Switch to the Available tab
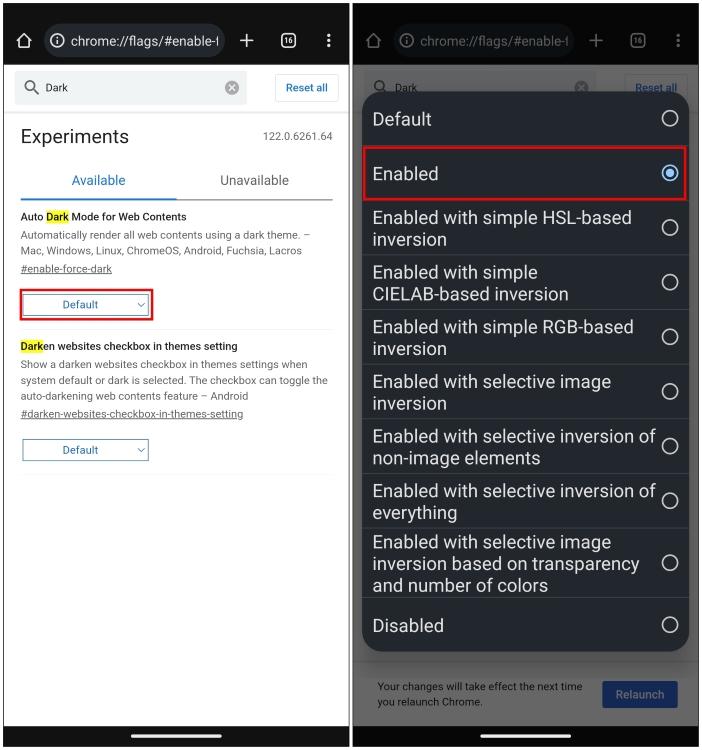Viewport: 702px width, 750px height. (x=99, y=180)
